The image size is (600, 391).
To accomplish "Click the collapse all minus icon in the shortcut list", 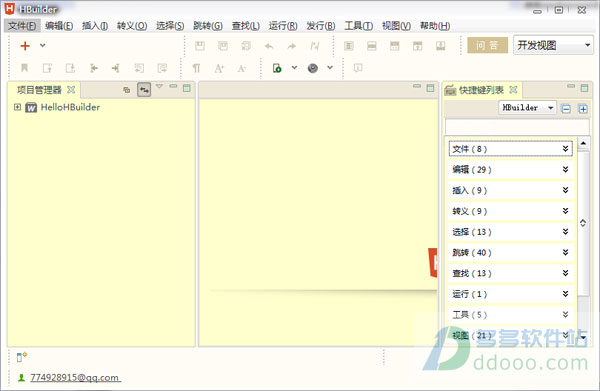I will [x=566, y=109].
